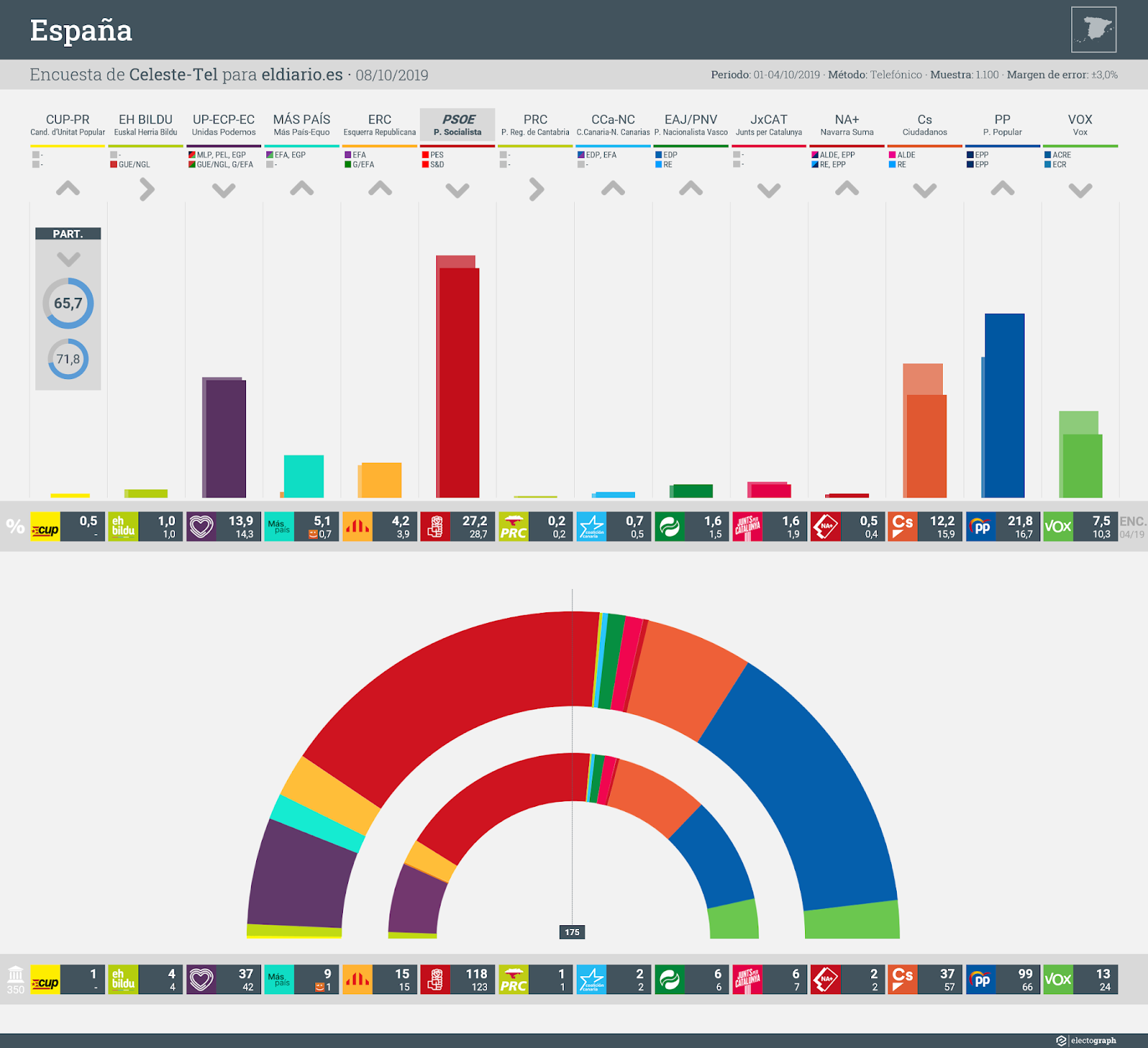Select the EAJ/PNV column header
Screen dimensions: 1148x1048
pos(691,125)
